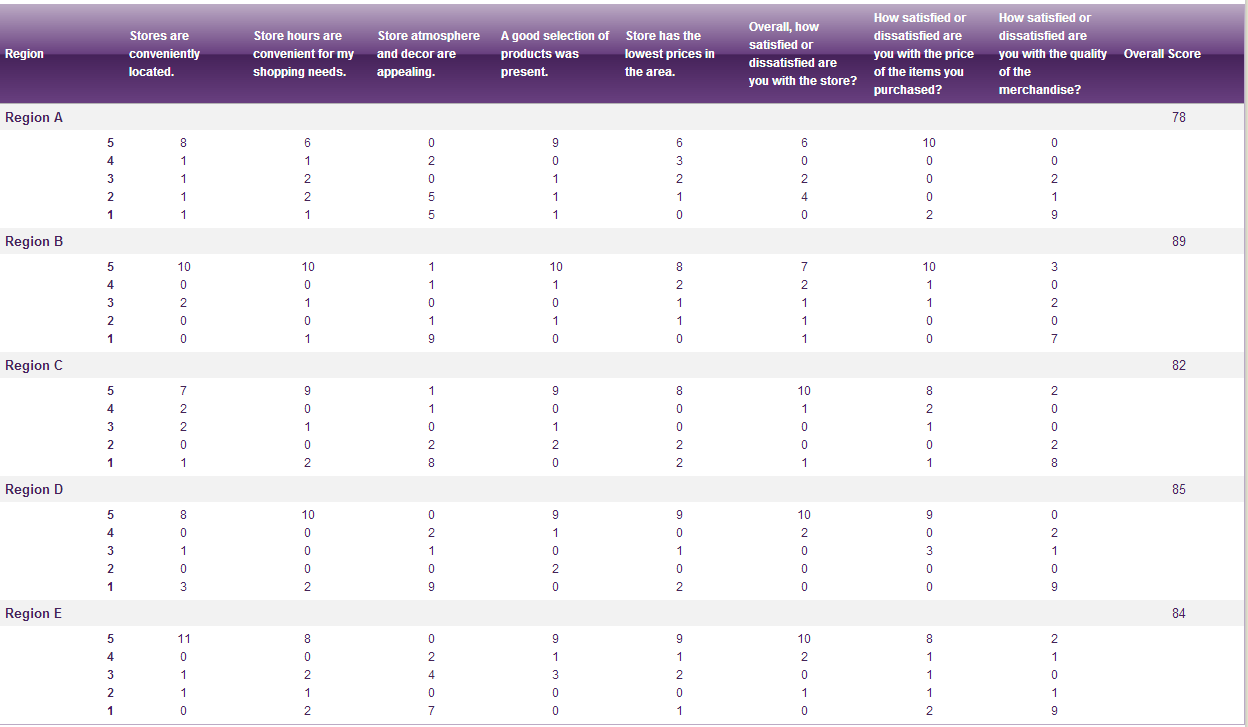Select Region B's overall score 89

[x=1179, y=241]
